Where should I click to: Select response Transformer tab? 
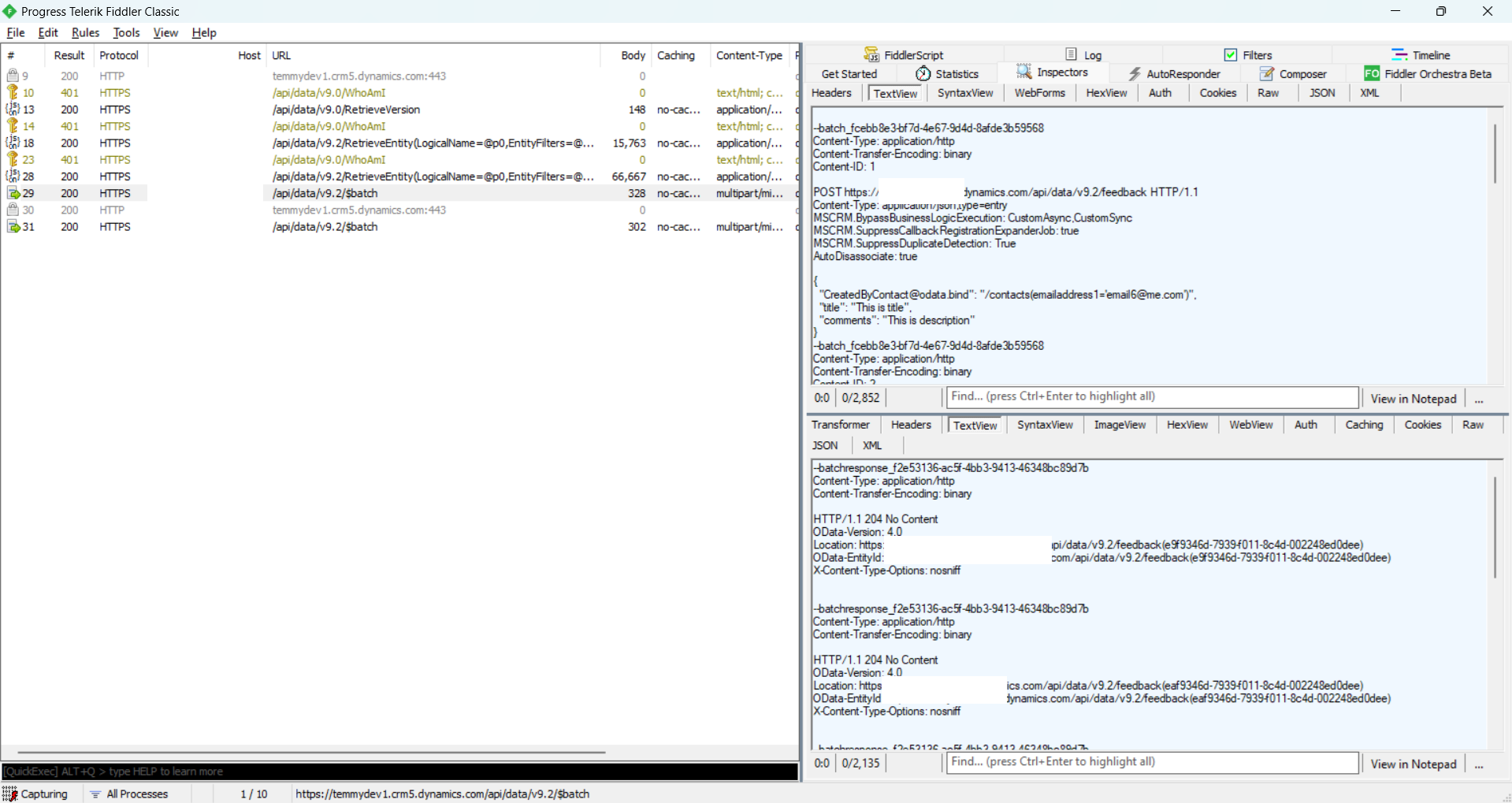tap(841, 424)
